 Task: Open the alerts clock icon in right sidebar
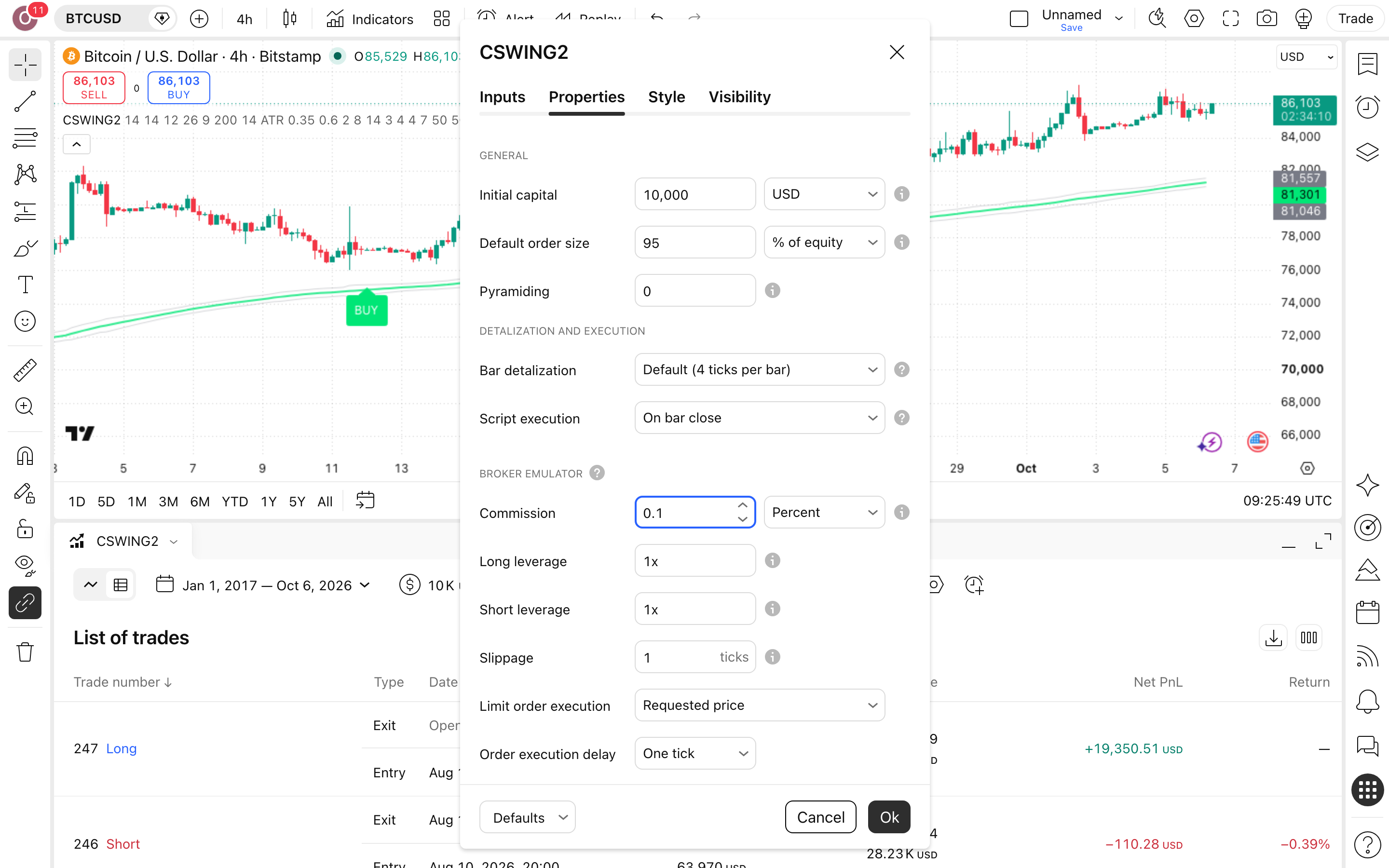point(1368,108)
